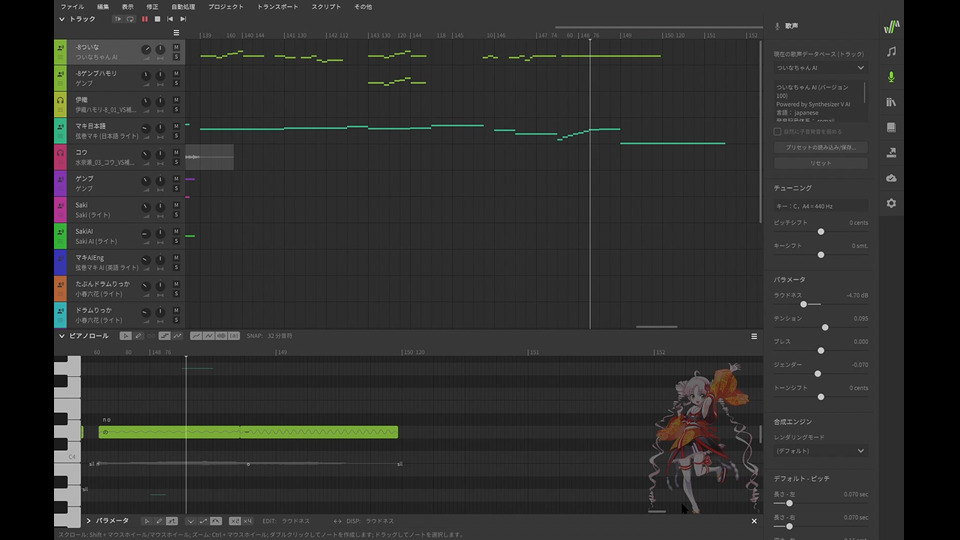Image resolution: width=960 pixels, height=540 pixels.
Task: Open the settings gear panel
Action: point(891,203)
